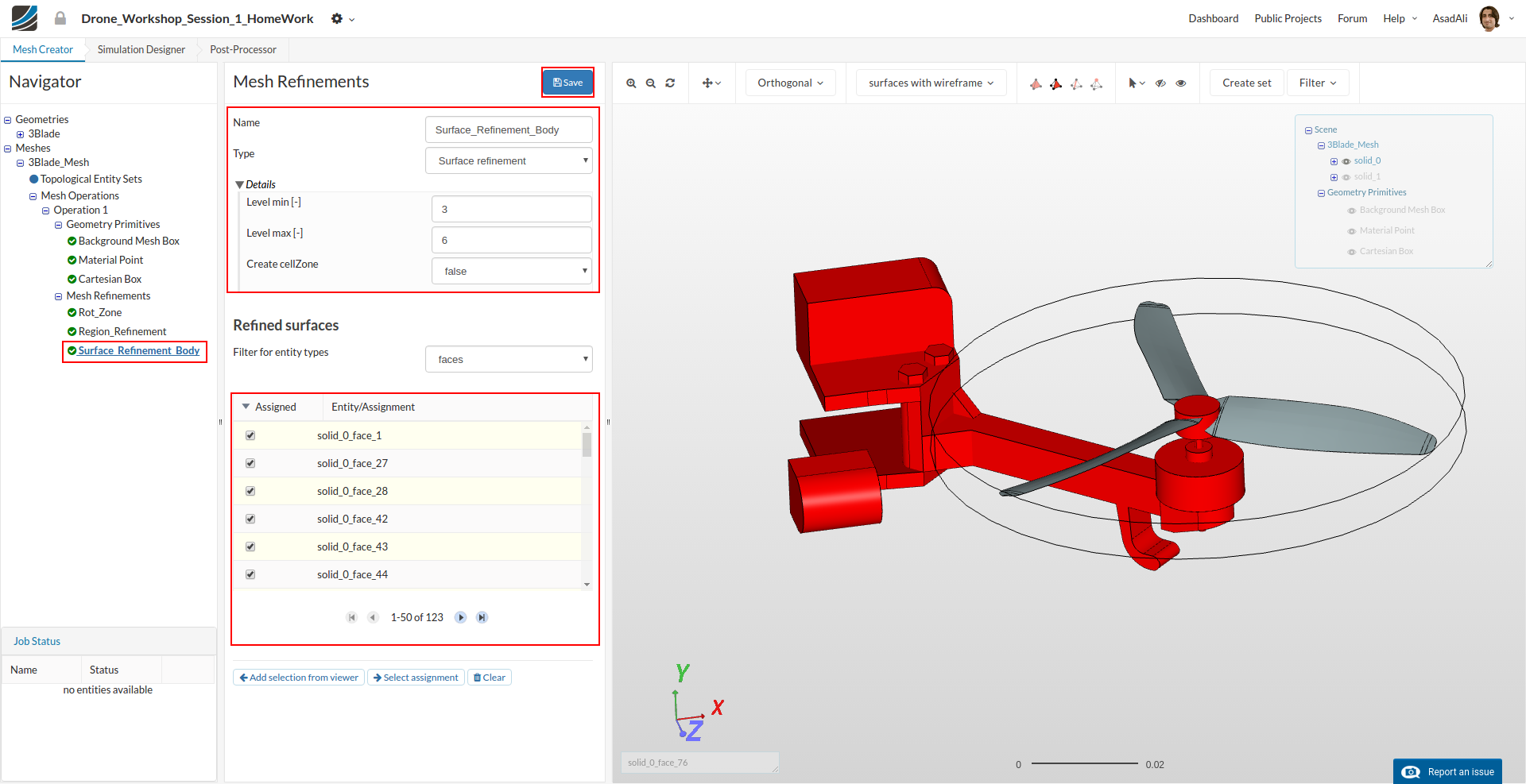Screen dimensions: 1526x784
Task: Uncheck the solid_0_face_1 checkbox
Action: coord(250,435)
